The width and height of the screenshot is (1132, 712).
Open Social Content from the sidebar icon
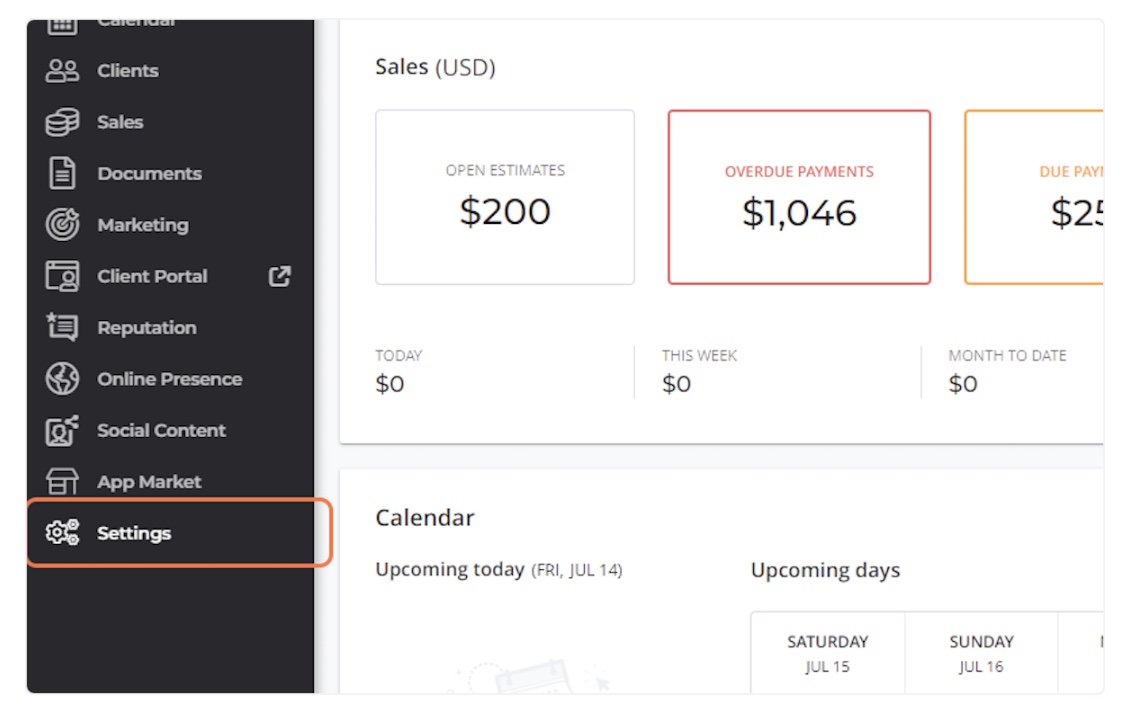point(63,430)
